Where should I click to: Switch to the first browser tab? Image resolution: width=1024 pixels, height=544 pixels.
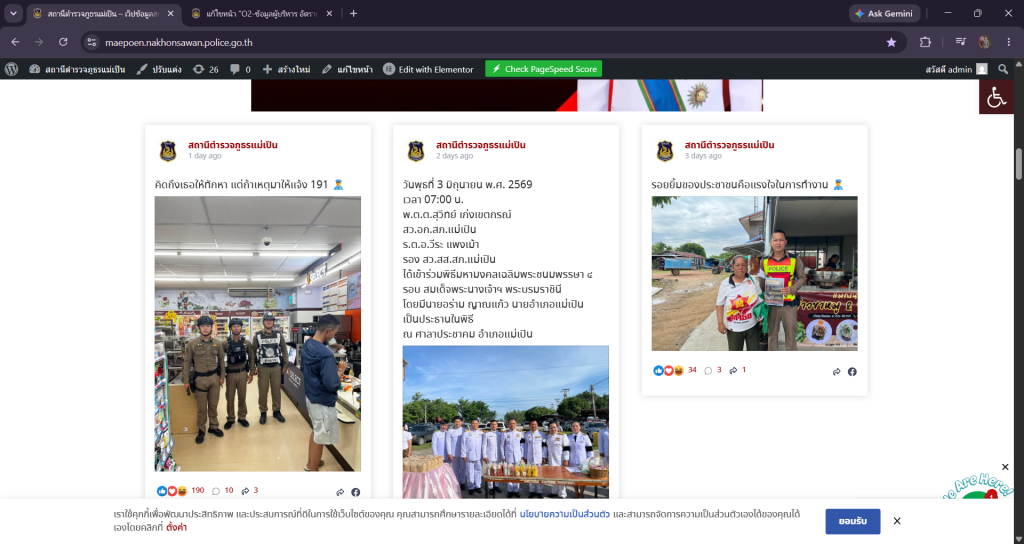pos(104,13)
